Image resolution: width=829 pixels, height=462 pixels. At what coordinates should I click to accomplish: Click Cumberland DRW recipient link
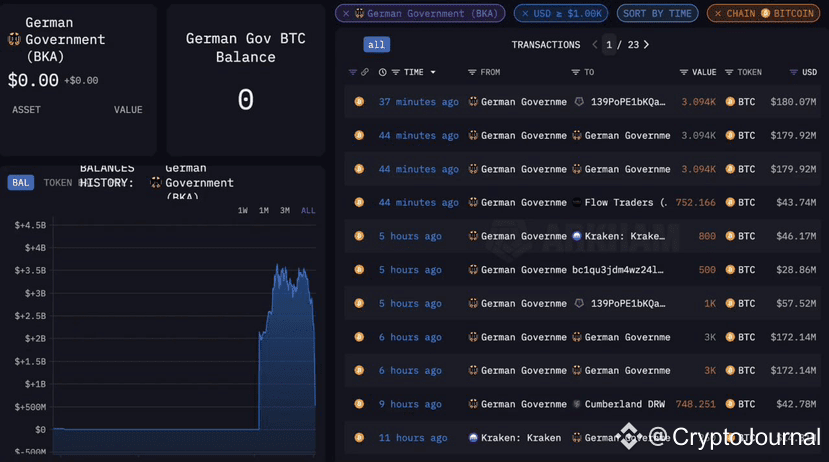click(x=625, y=404)
